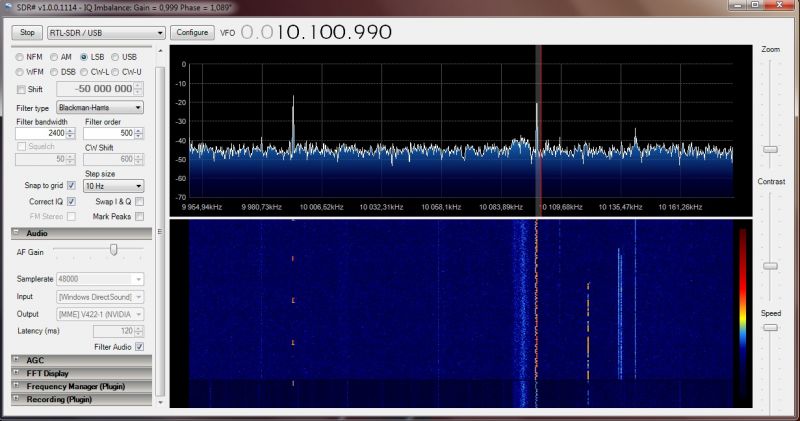This screenshot has width=800, height=421.
Task: Expand the AGC panel
Action: pos(82,360)
